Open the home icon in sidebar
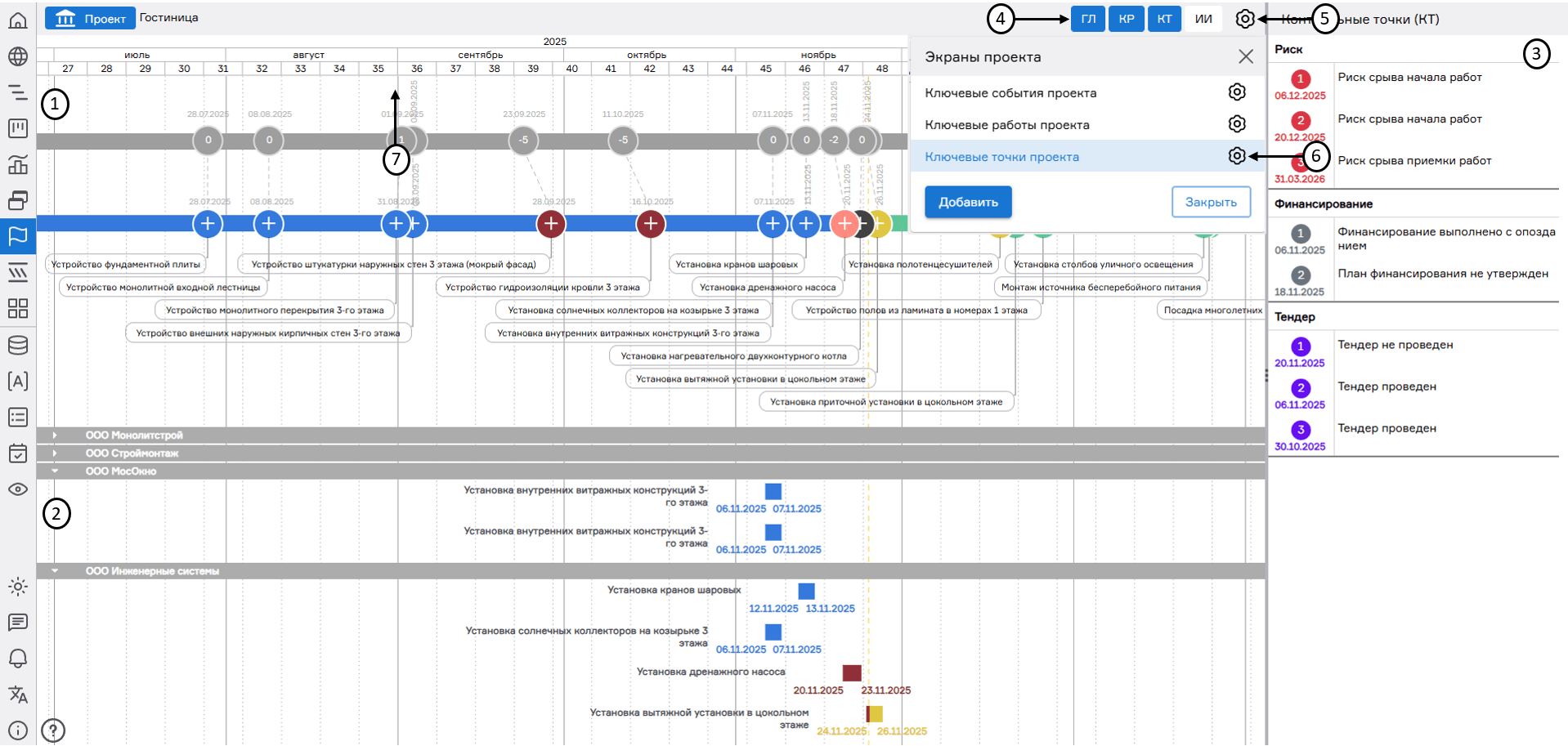This screenshot has width=1568, height=746. [18, 20]
